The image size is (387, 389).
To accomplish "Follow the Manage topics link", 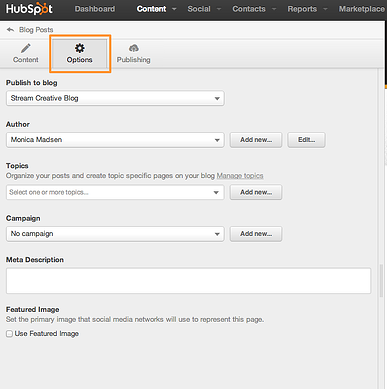I will (x=240, y=176).
